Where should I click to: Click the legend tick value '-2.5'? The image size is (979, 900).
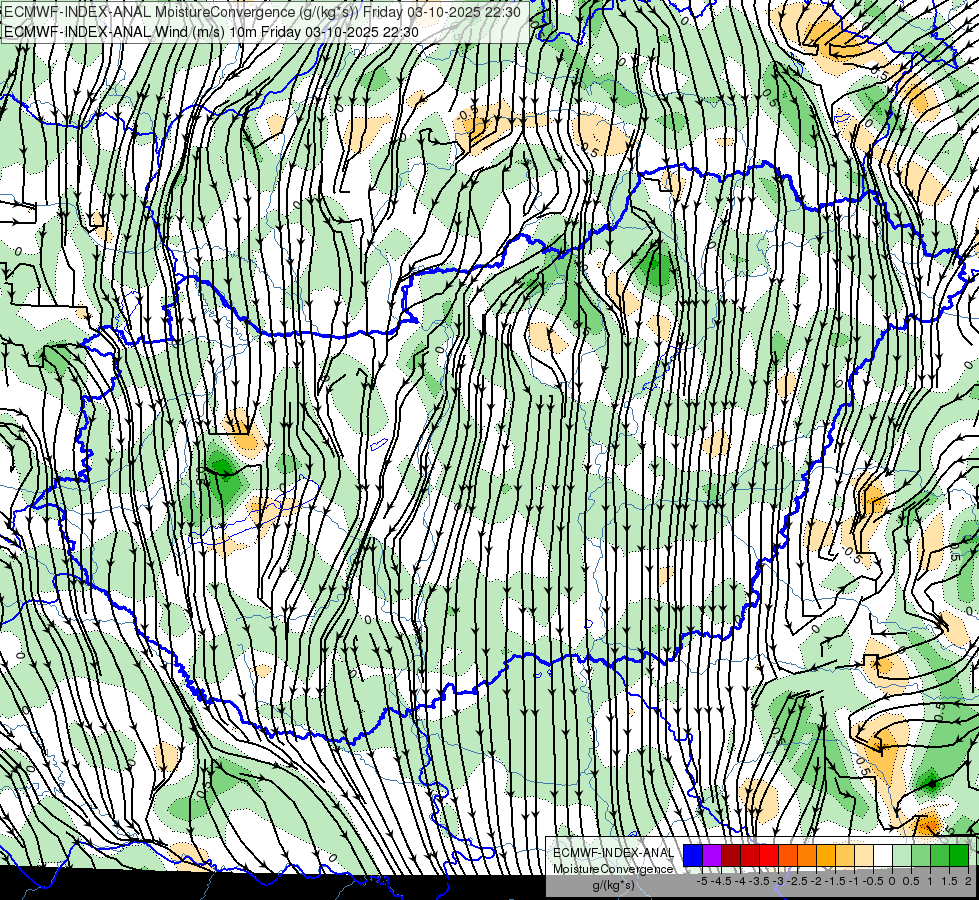click(x=797, y=881)
